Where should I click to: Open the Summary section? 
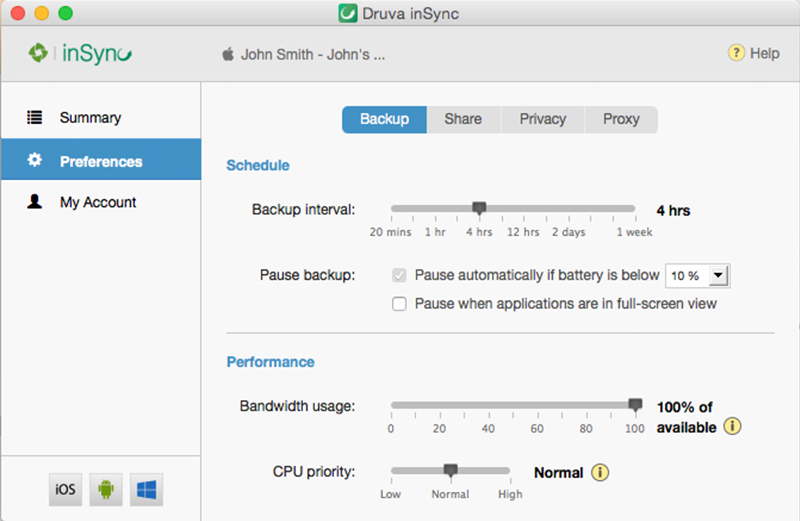click(x=101, y=117)
